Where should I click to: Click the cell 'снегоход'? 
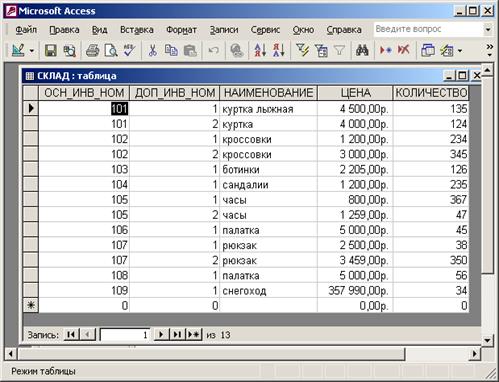coord(269,290)
